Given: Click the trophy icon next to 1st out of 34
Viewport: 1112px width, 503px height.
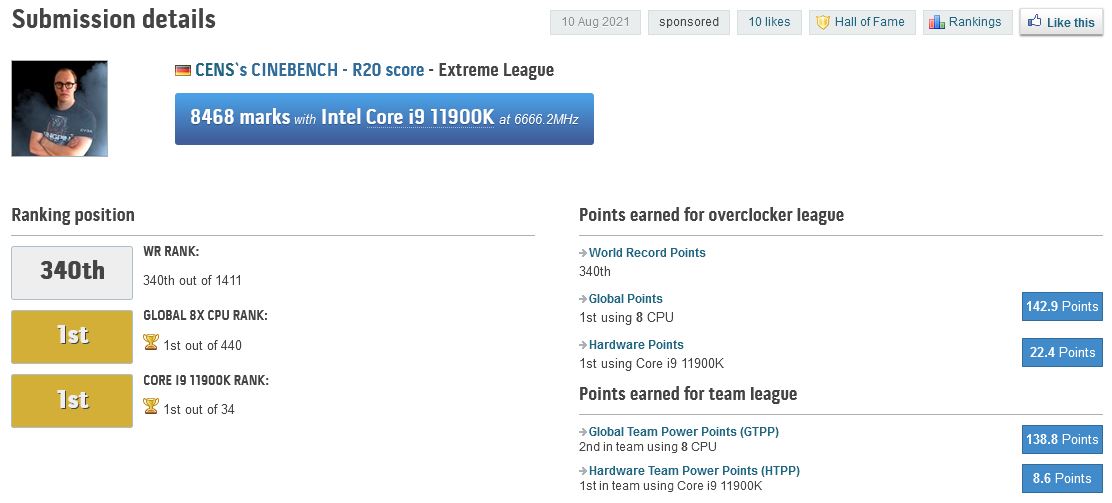Looking at the screenshot, I should [x=150, y=407].
